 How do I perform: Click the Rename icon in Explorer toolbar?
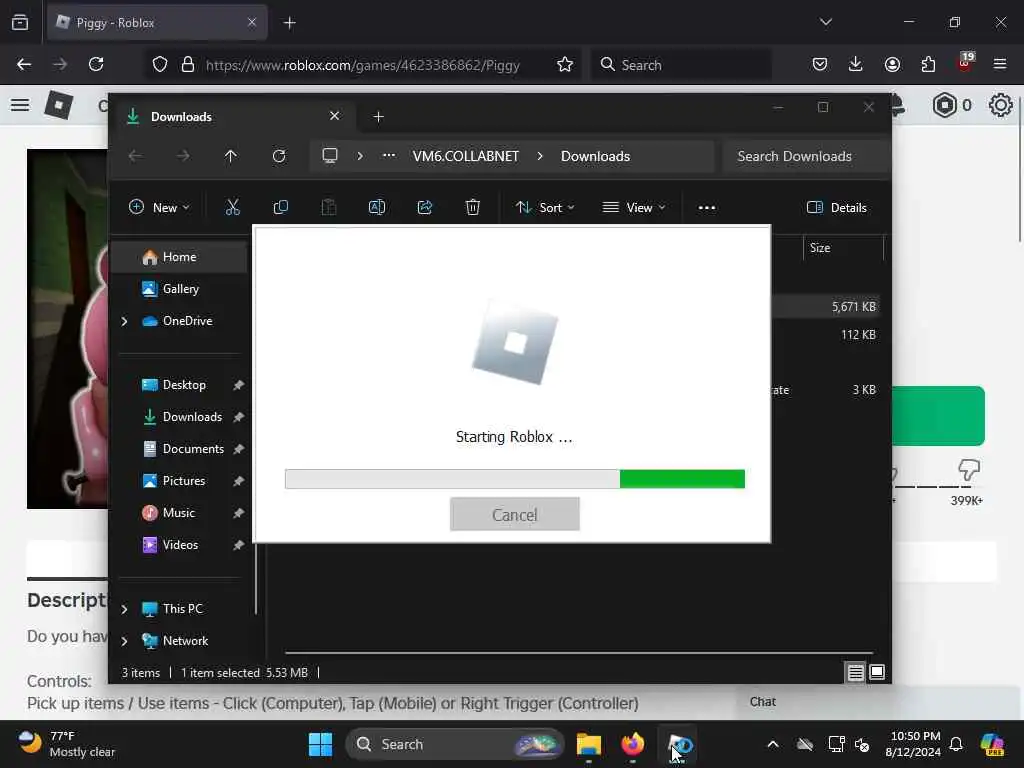click(377, 208)
